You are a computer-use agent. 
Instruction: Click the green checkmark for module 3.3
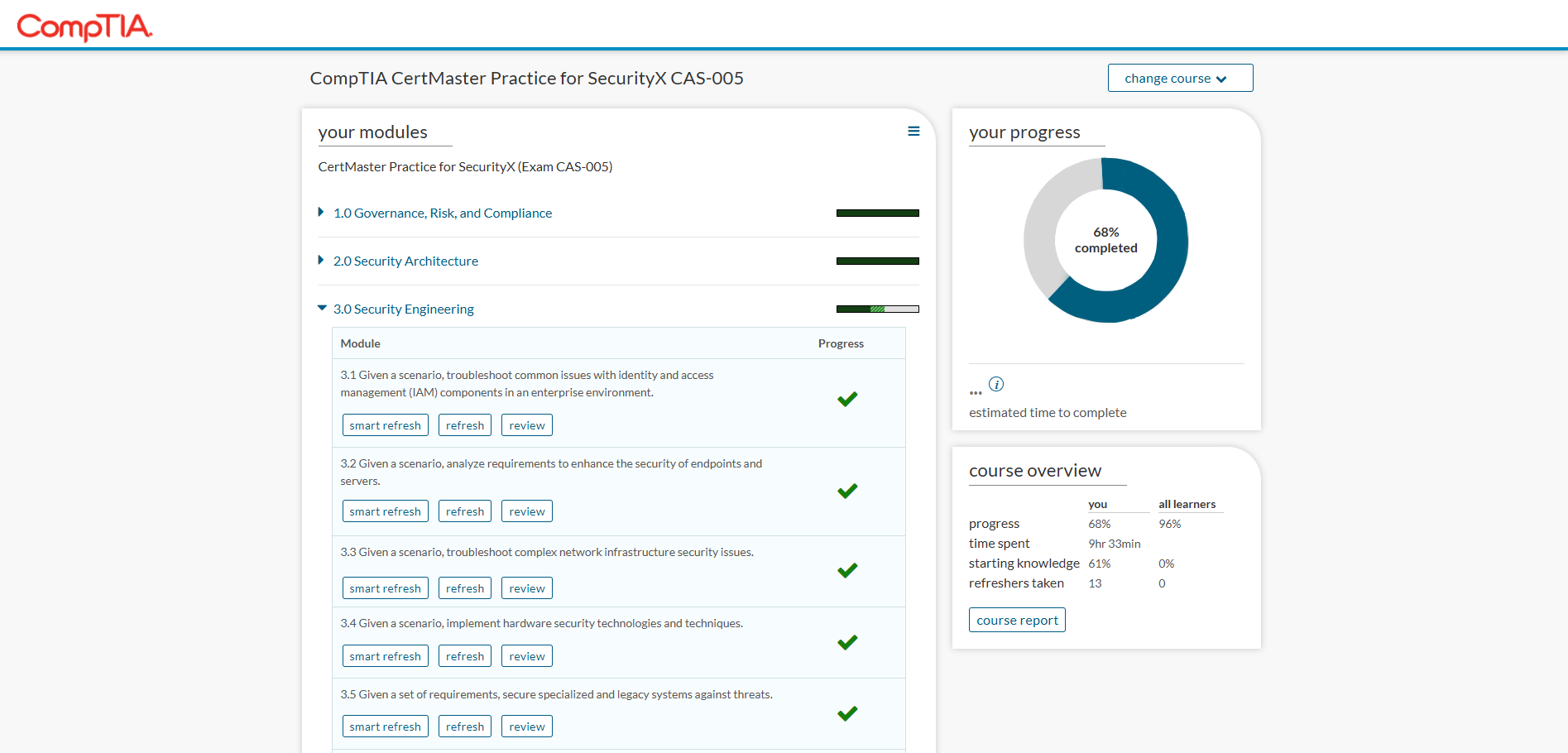tap(847, 570)
